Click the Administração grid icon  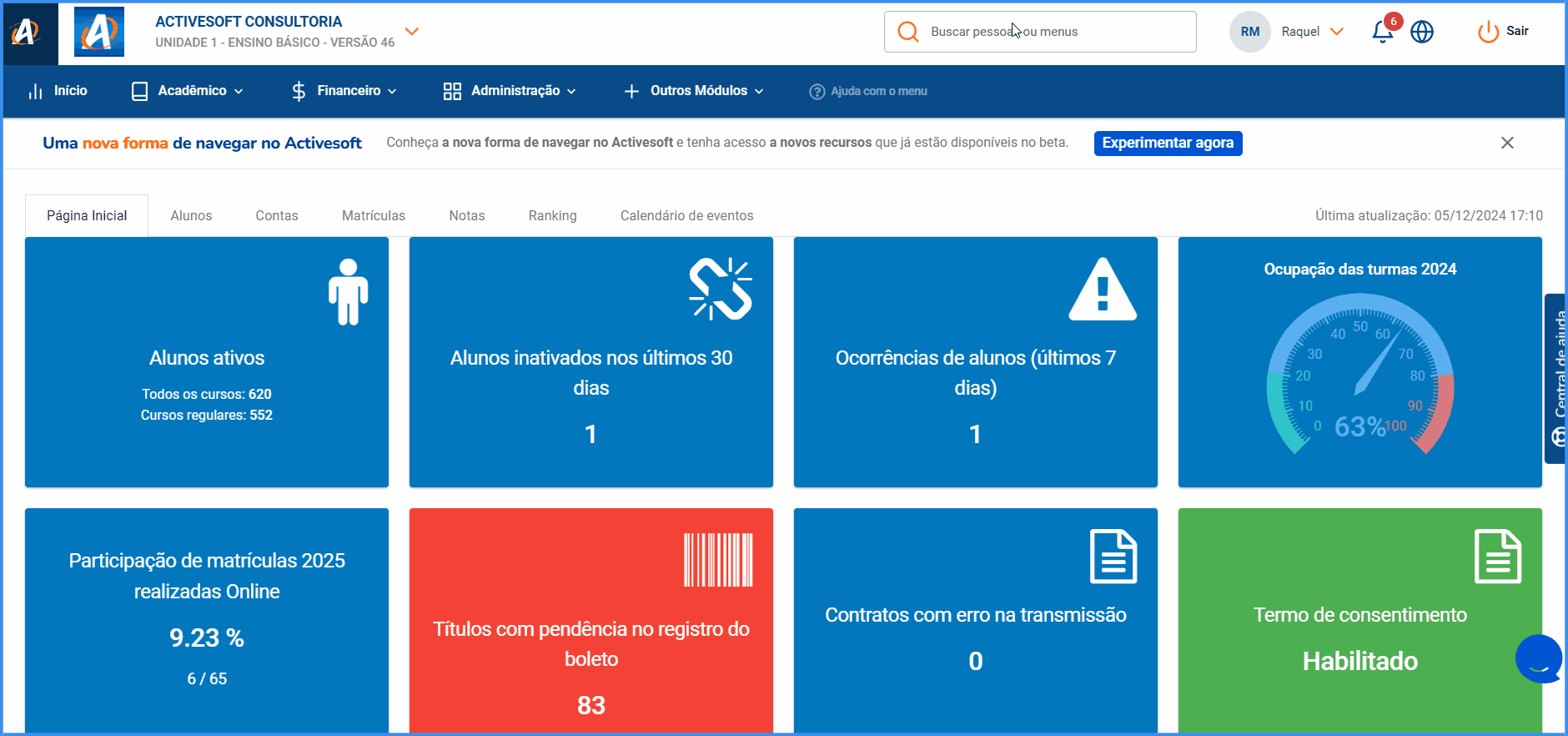click(x=452, y=91)
